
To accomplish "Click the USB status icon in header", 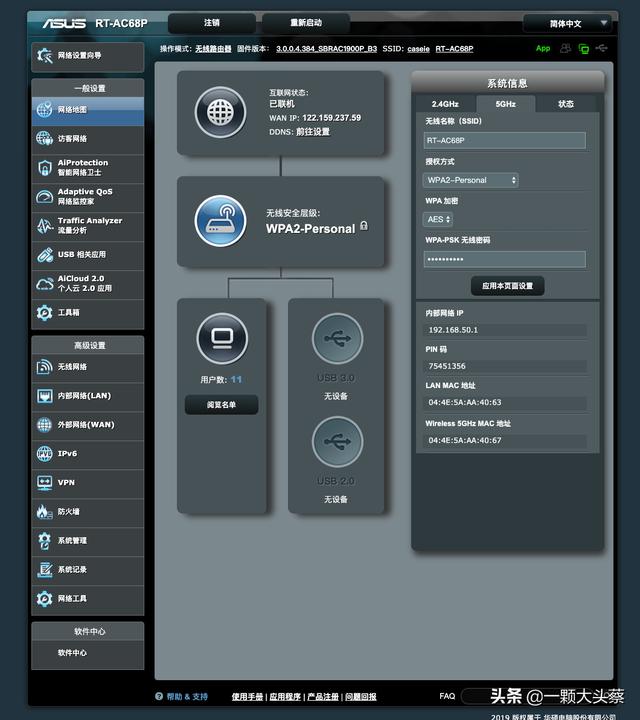I will pos(601,48).
